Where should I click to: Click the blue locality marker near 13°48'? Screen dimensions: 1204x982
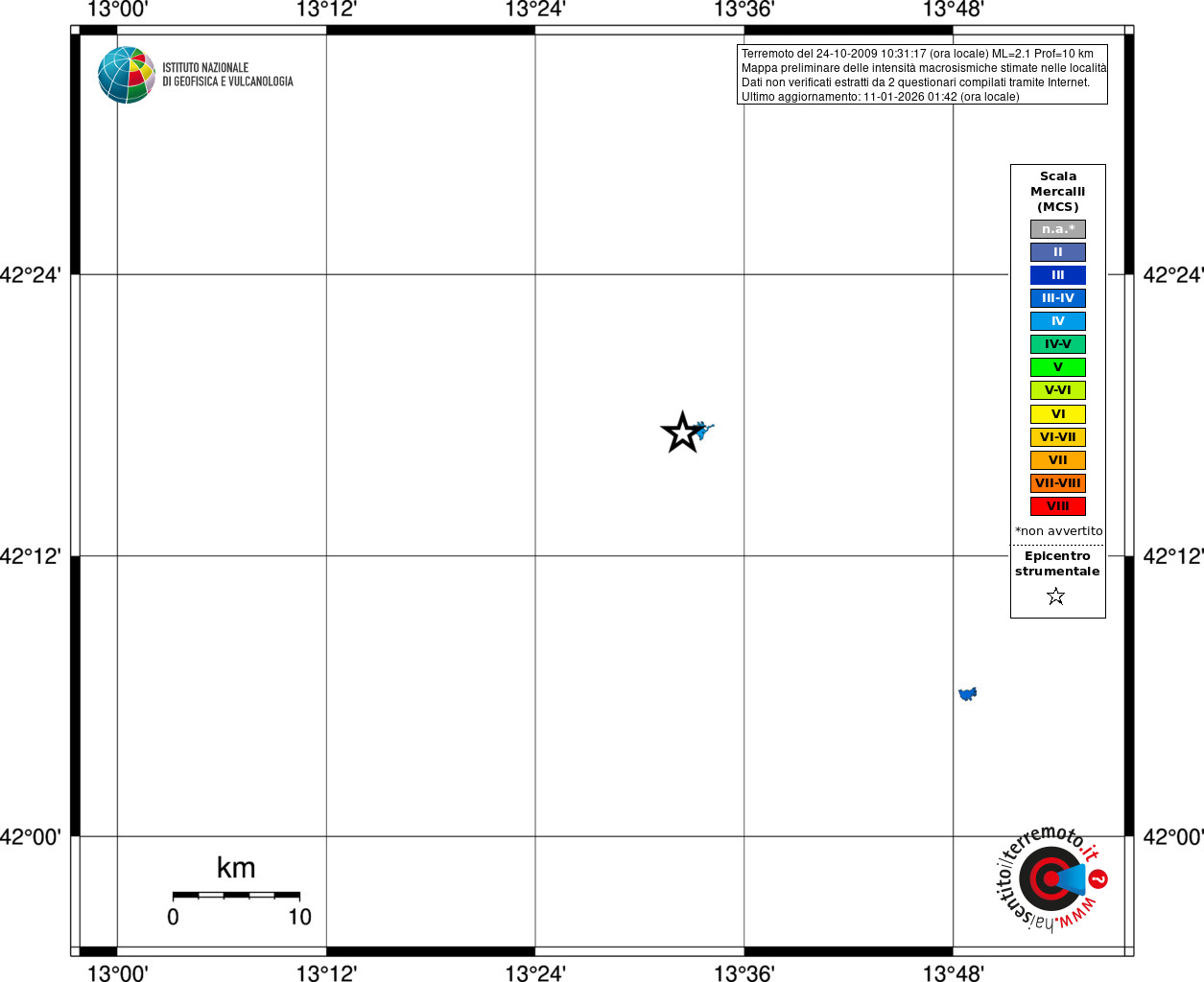pos(967,693)
